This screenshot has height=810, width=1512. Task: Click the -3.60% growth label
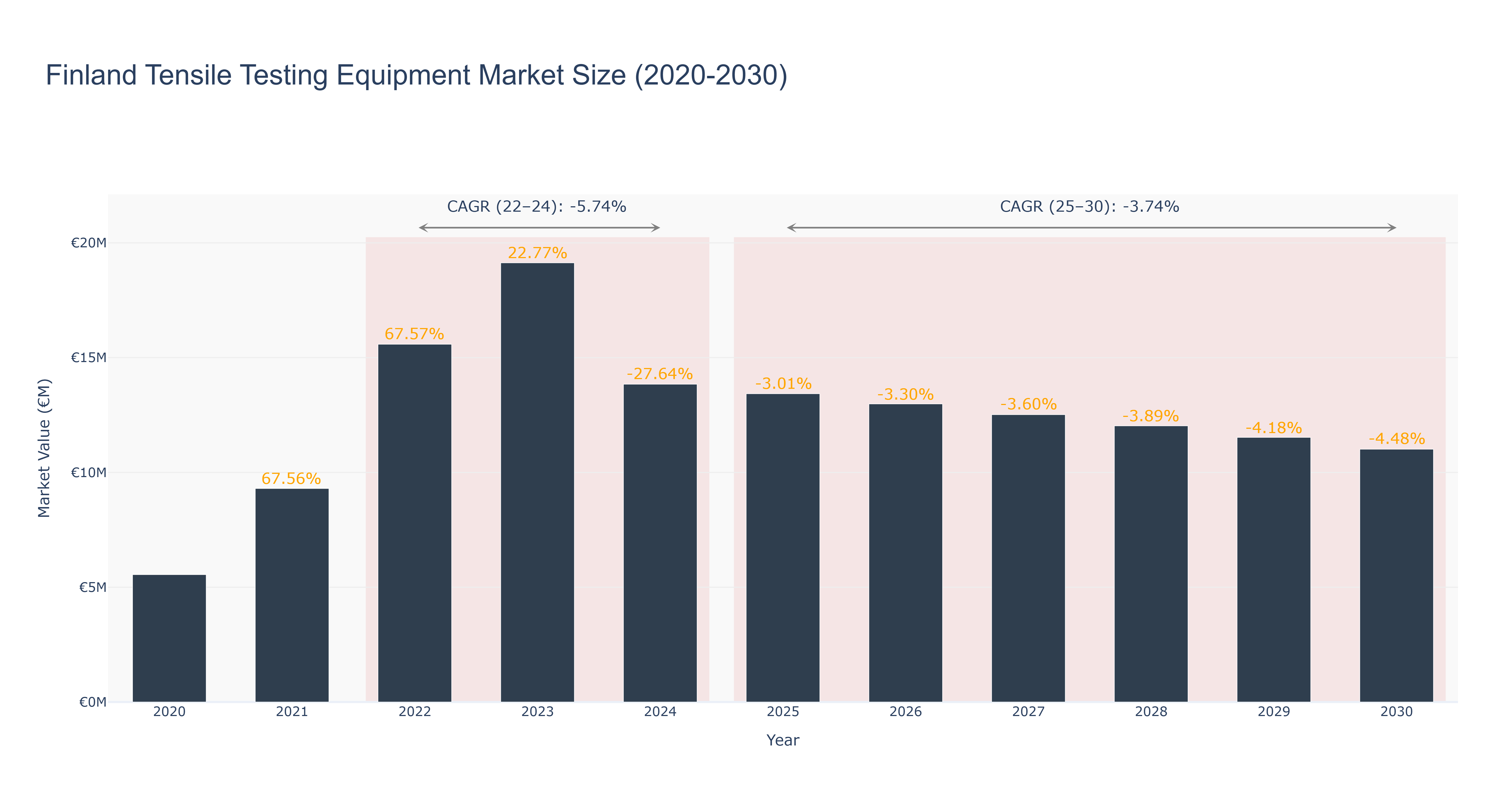(x=1028, y=404)
